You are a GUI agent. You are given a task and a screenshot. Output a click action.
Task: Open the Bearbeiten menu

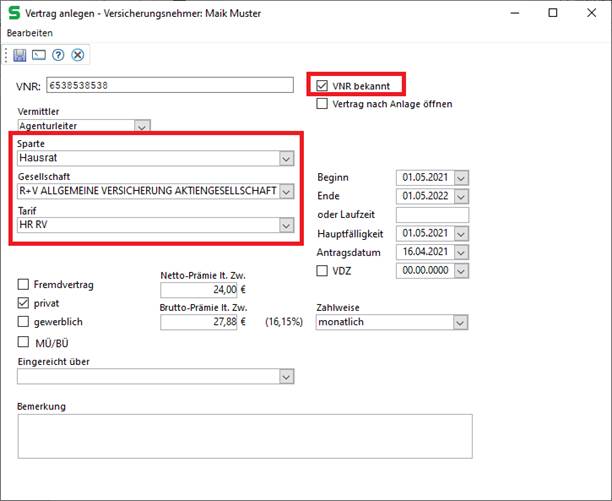pyautogui.click(x=30, y=33)
